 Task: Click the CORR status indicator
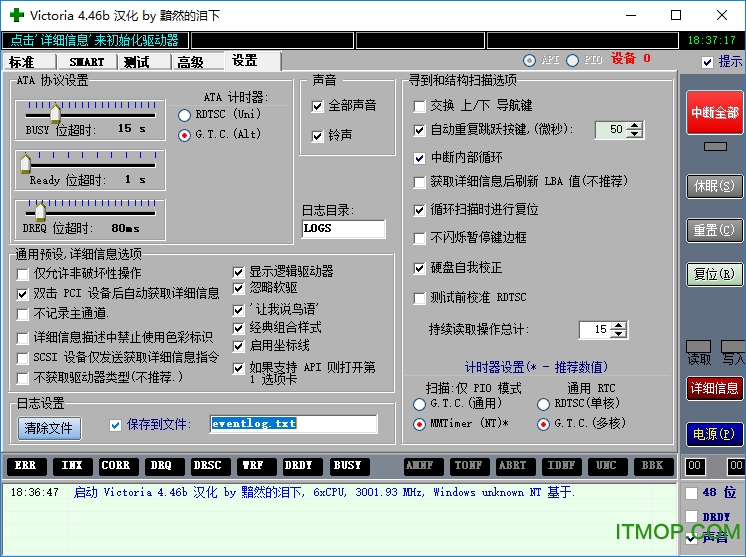pyautogui.click(x=116, y=465)
